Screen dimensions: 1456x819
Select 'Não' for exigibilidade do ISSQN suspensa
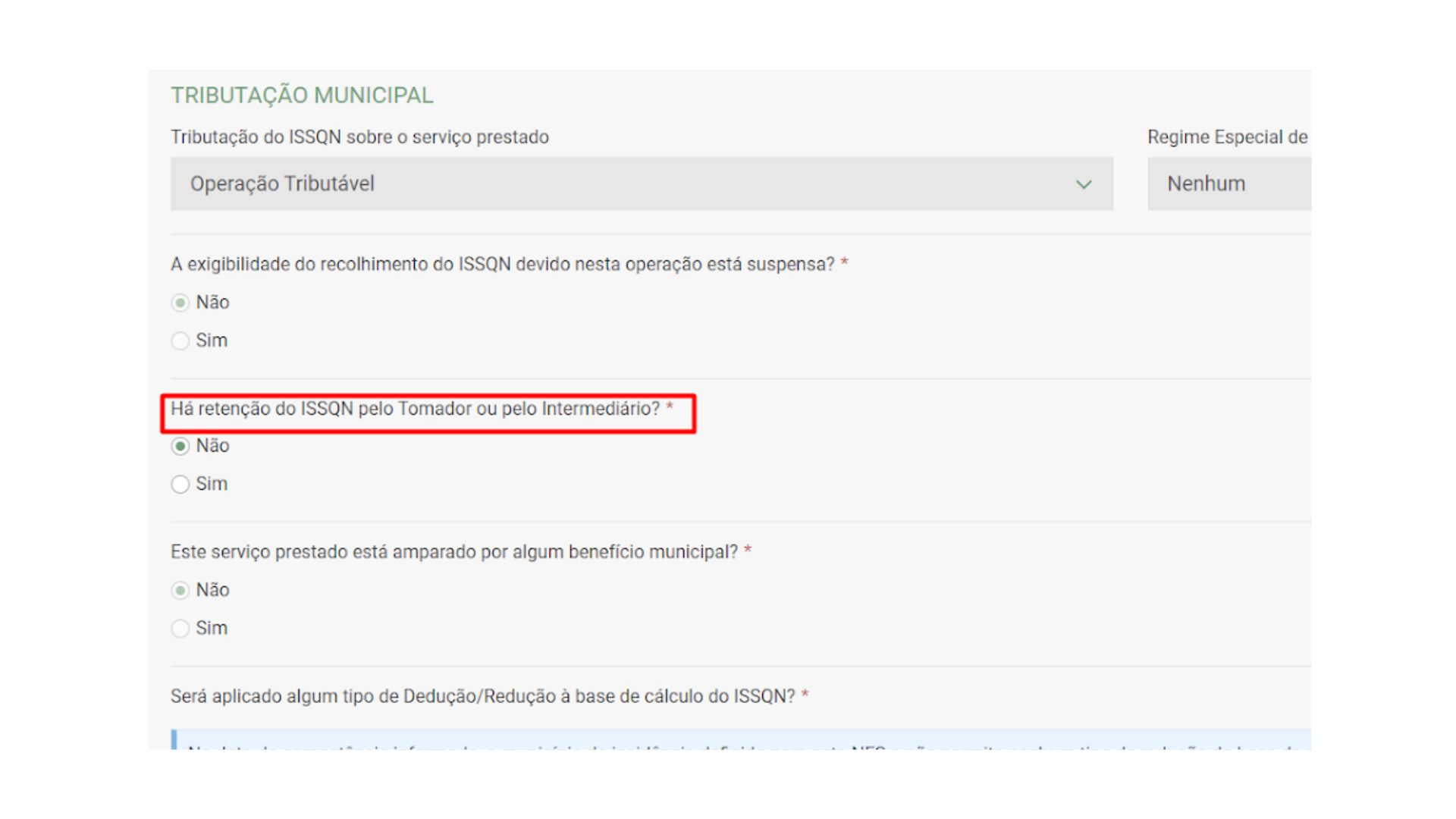tap(180, 303)
